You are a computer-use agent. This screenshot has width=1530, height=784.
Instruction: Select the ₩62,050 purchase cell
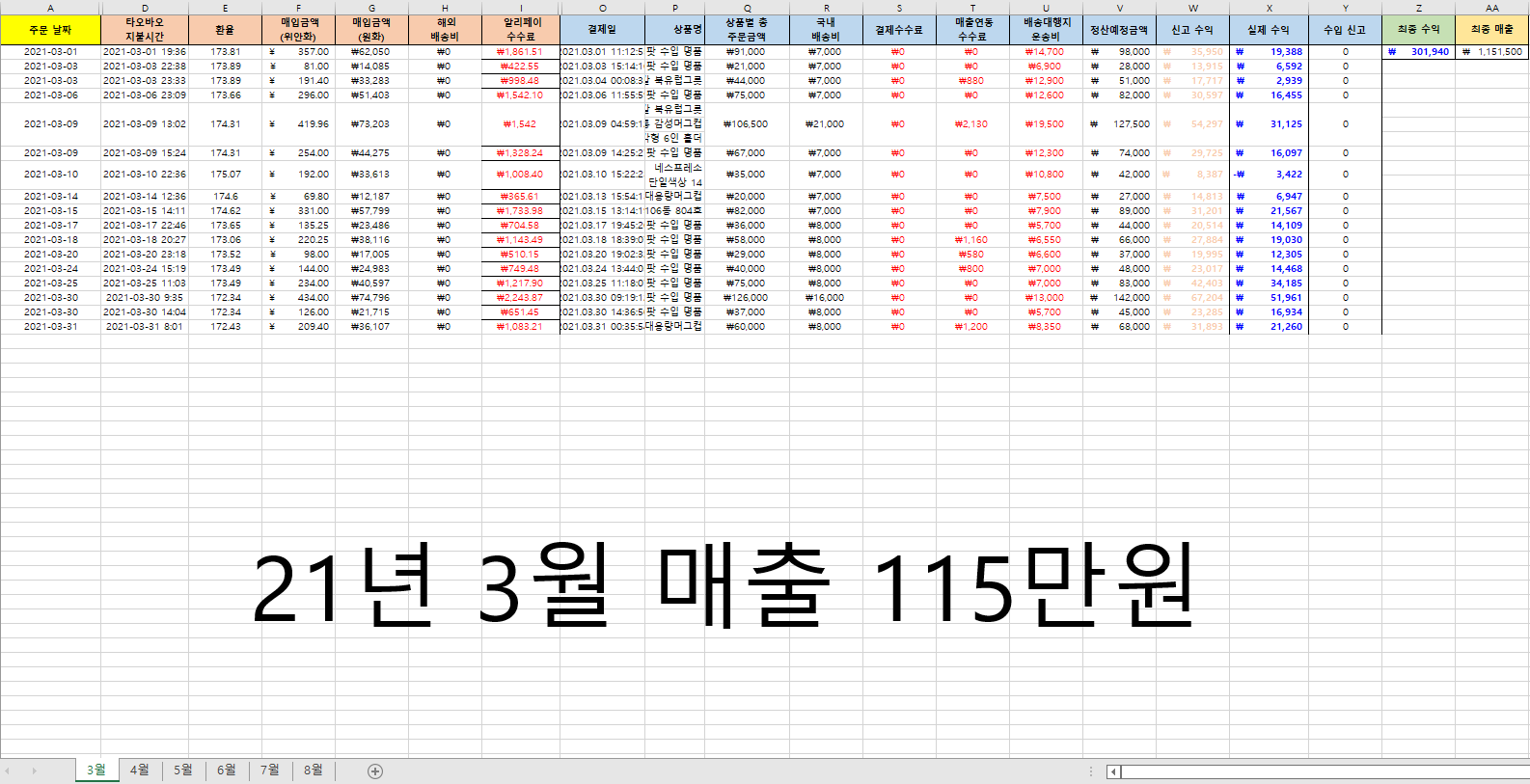[x=371, y=52]
